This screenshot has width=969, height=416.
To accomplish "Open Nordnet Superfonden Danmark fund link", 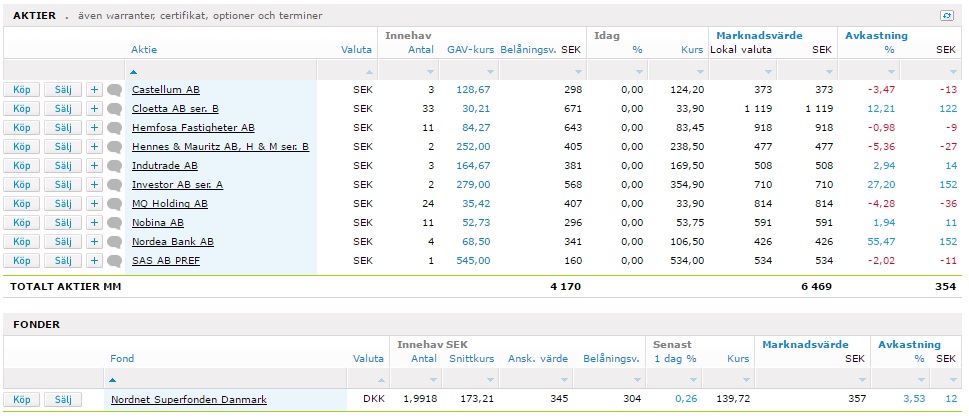I will pos(189,399).
